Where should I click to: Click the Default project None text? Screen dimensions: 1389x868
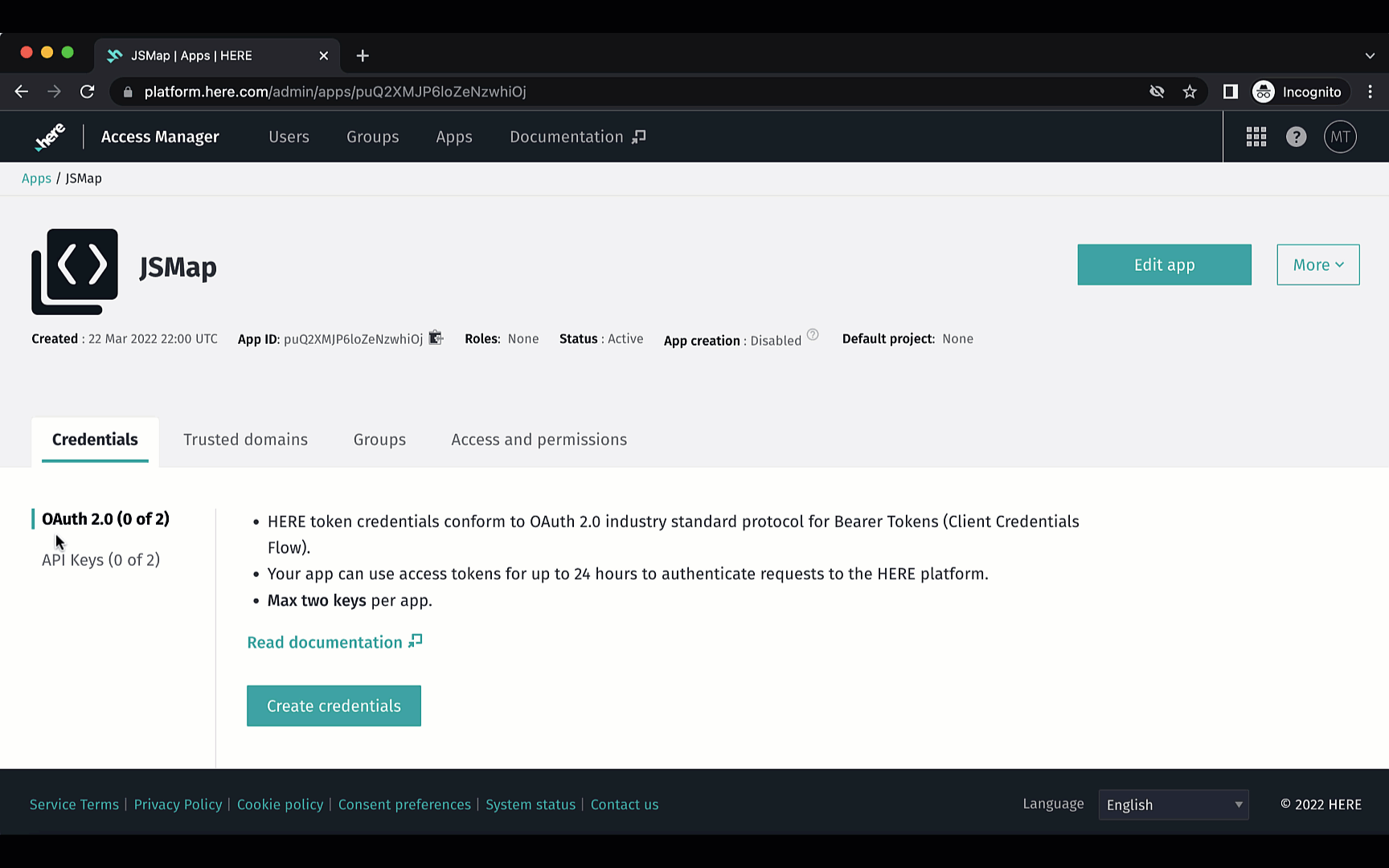click(x=908, y=339)
